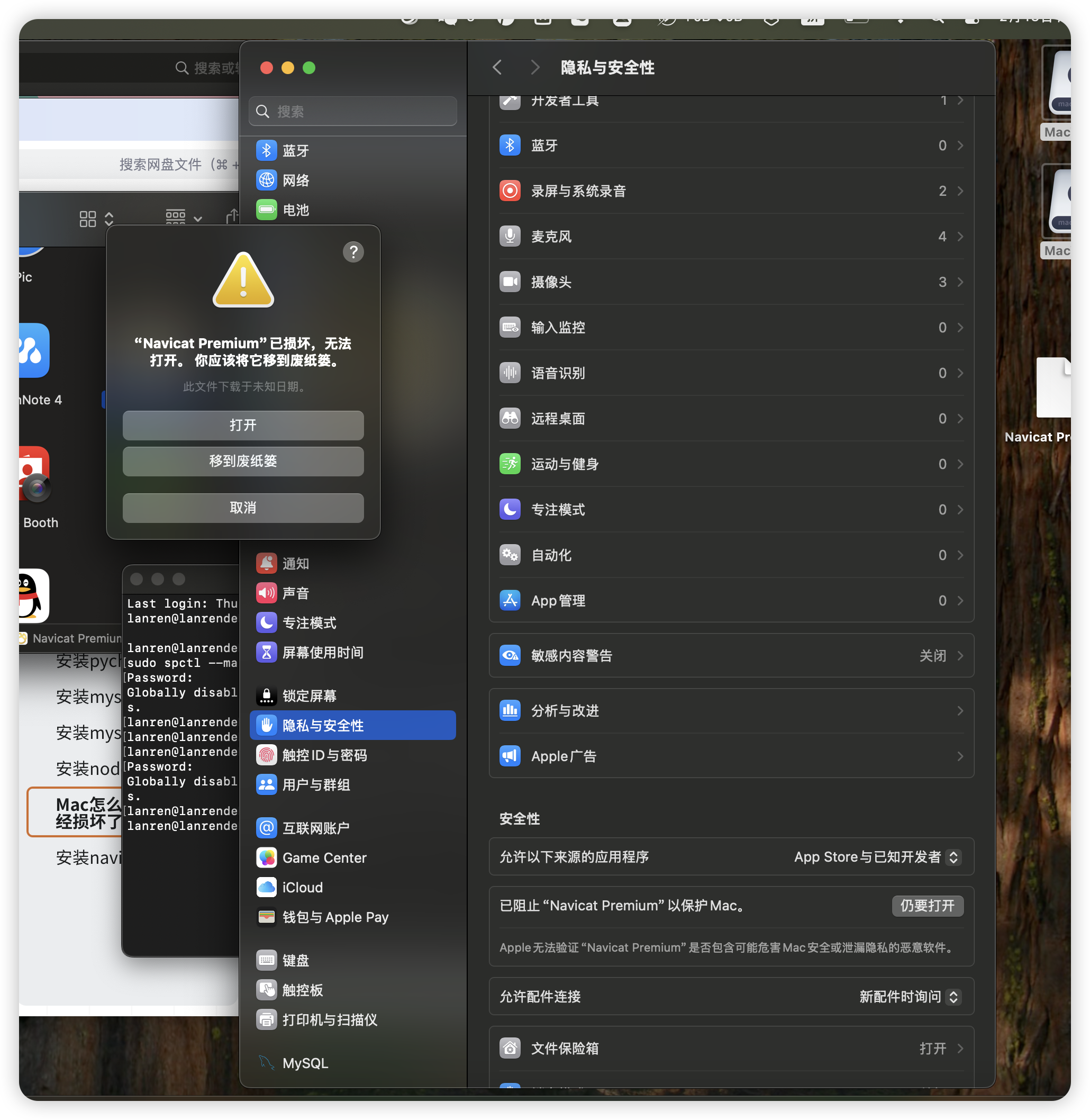Expand the 文件保险箱 row chevron
1090x1120 pixels.
point(960,1049)
